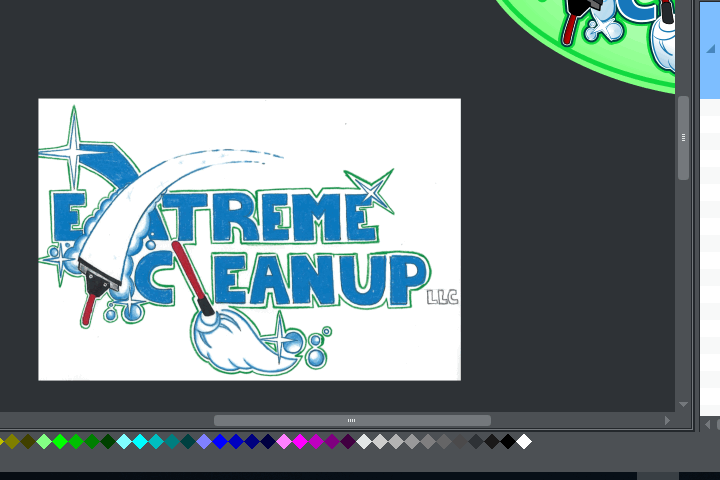720x480 pixels.
Task: Click the left arrow below the right panel
Action: coord(708,424)
